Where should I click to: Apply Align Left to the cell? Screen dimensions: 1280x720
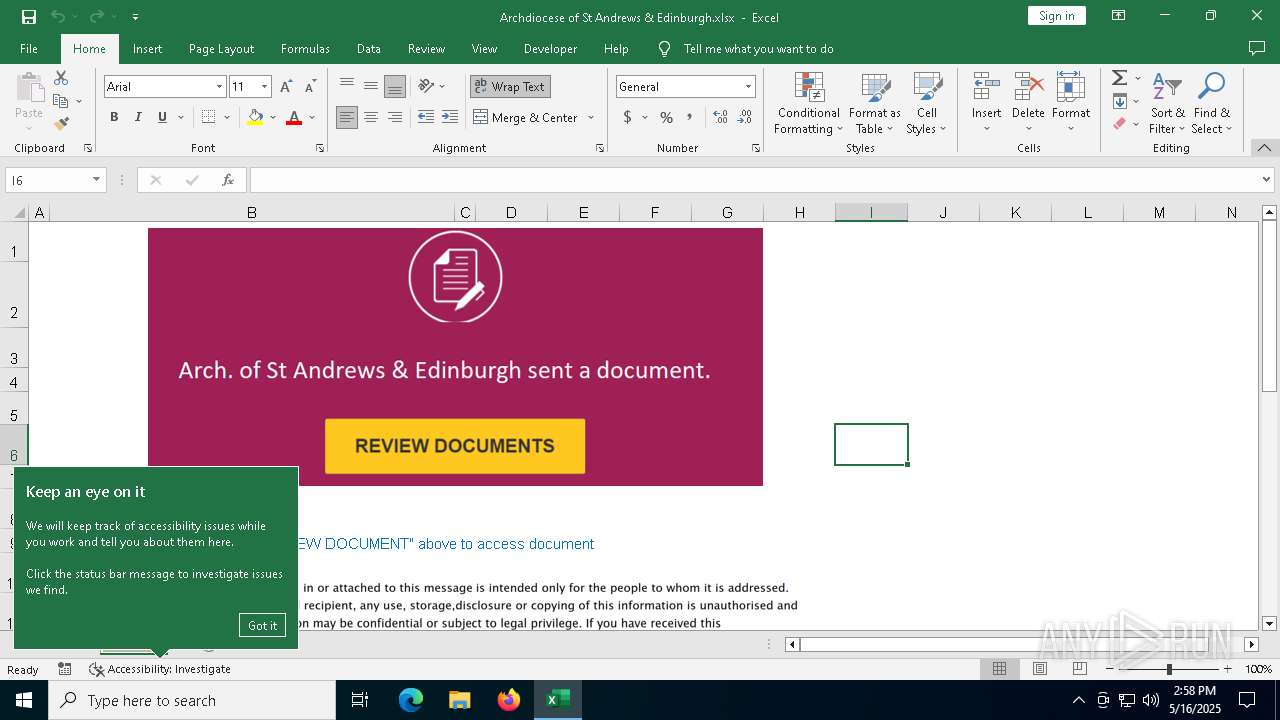point(347,117)
